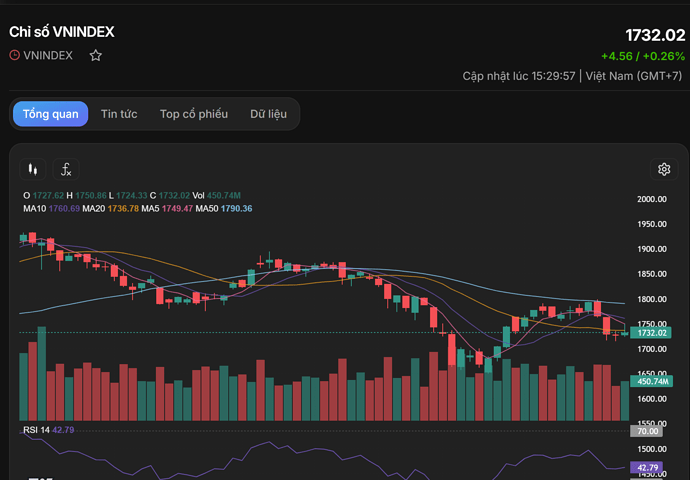
Task: Click the 1950.00 price axis label
Action: point(652,224)
